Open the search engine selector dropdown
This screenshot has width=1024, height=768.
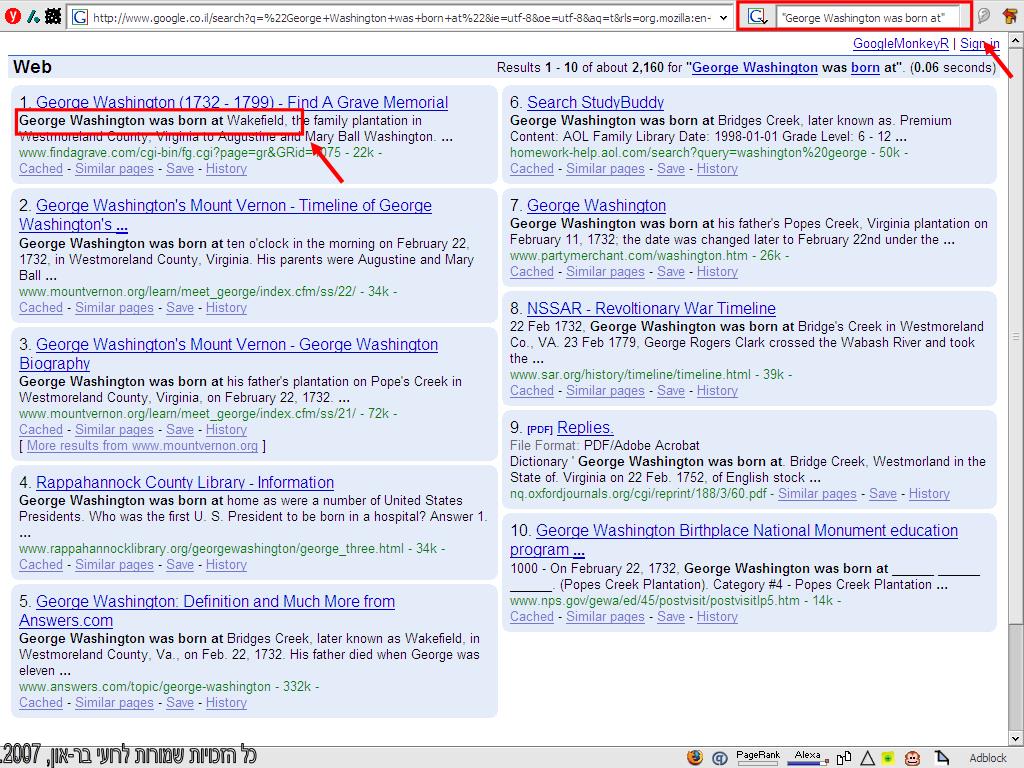pyautogui.click(x=757, y=17)
